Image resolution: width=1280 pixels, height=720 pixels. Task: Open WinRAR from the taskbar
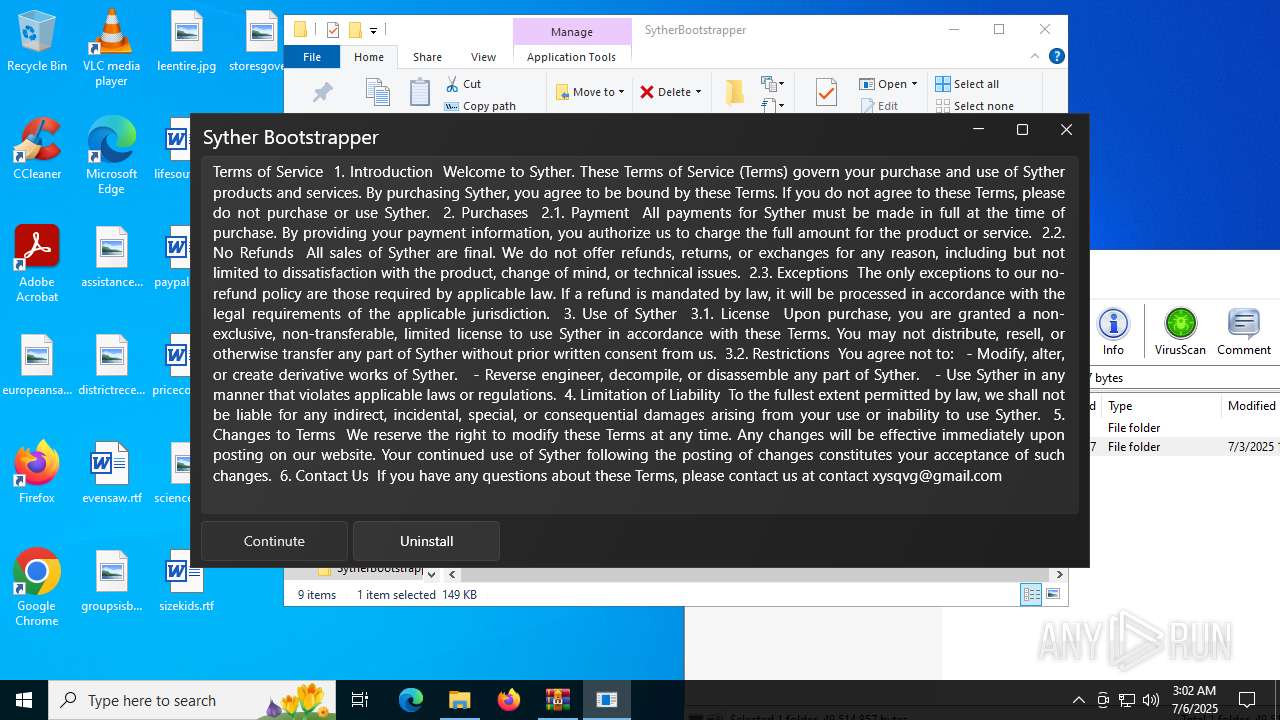(x=557, y=700)
